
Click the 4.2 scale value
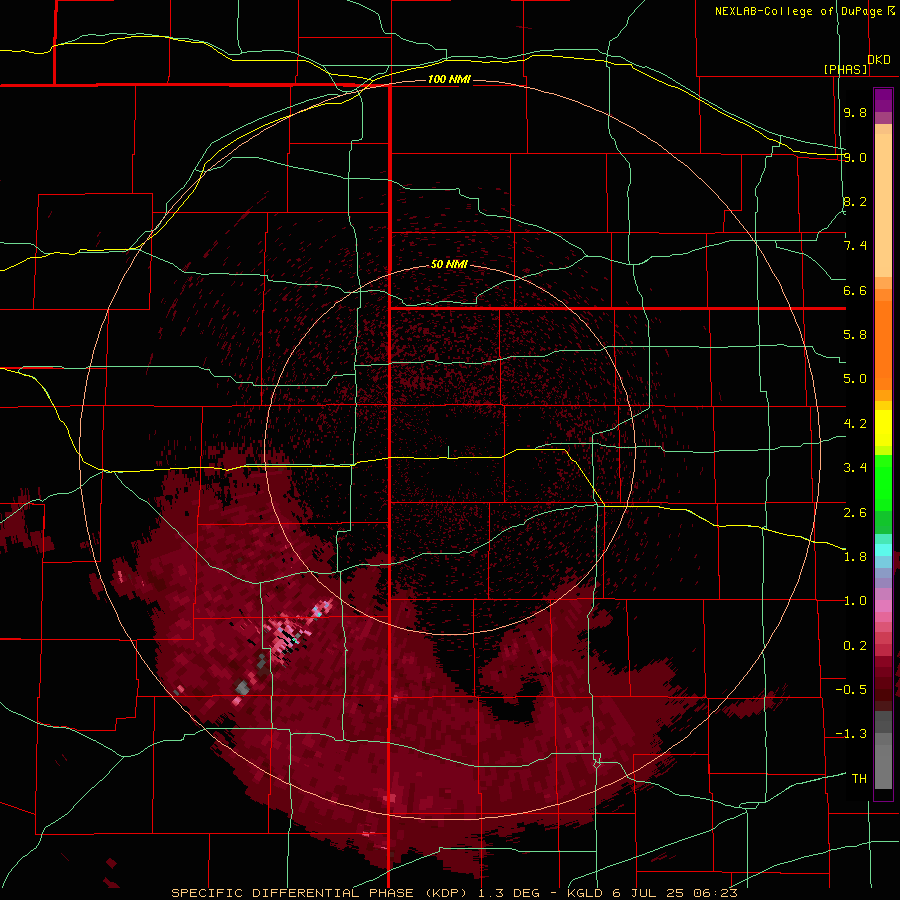[x=855, y=424]
